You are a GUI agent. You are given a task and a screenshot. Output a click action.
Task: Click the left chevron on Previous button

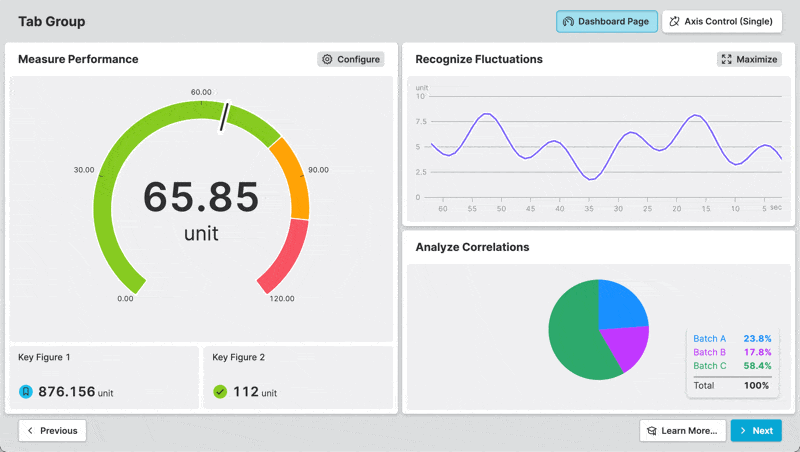(30, 431)
